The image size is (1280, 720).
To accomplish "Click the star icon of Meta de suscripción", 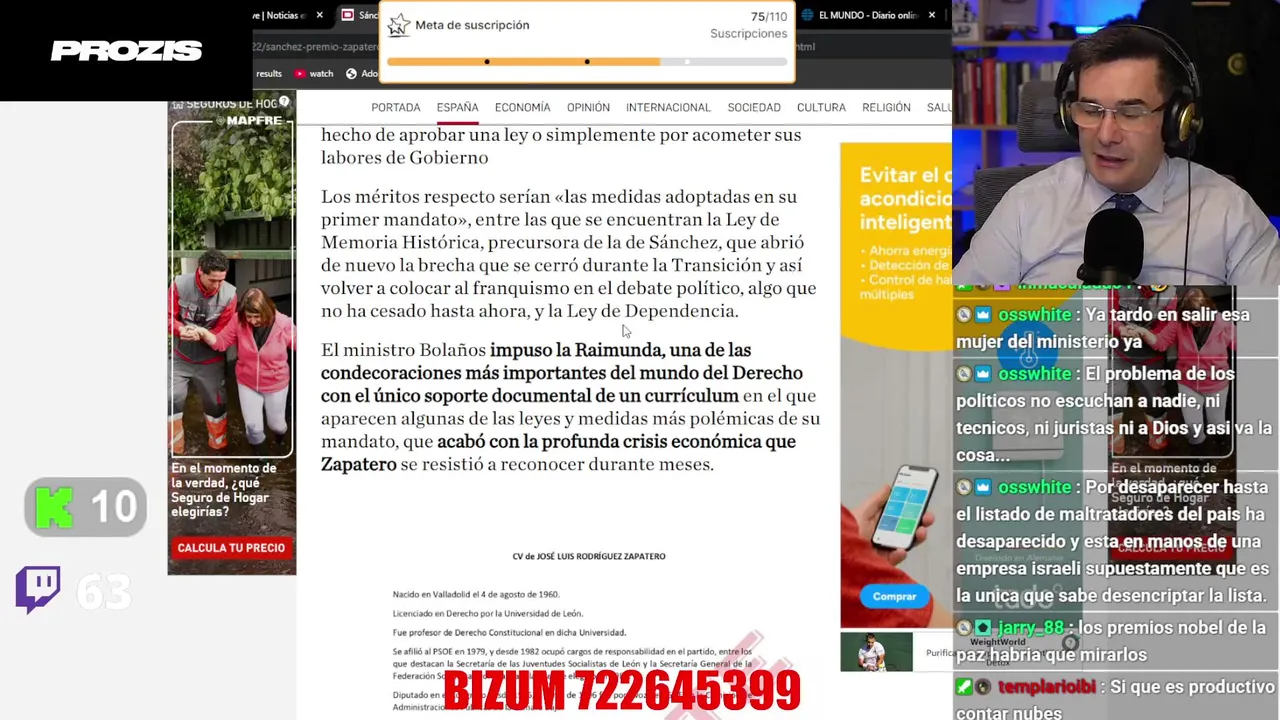I will click(x=399, y=25).
